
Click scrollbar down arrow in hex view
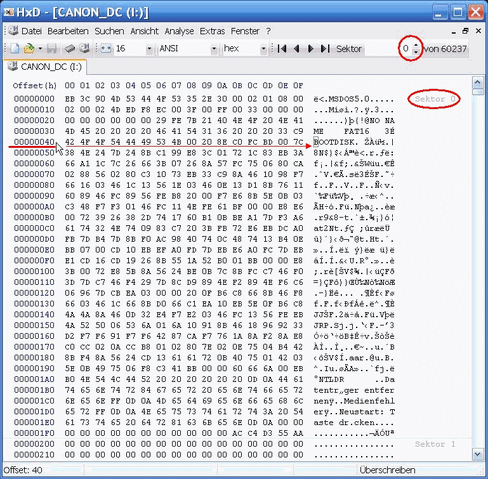(478, 454)
